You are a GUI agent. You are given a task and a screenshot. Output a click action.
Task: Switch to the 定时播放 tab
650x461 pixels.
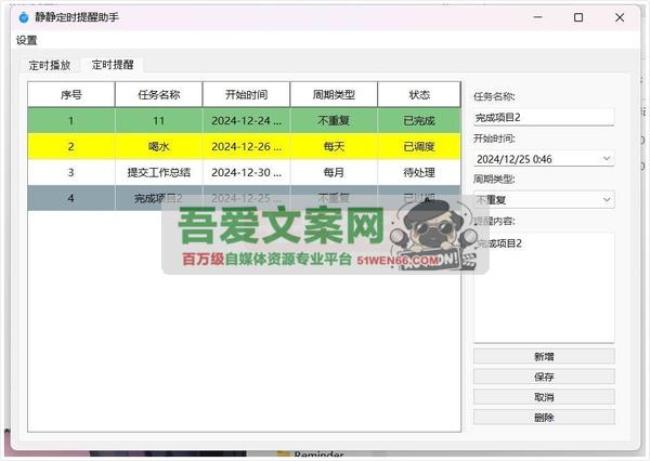(x=47, y=65)
